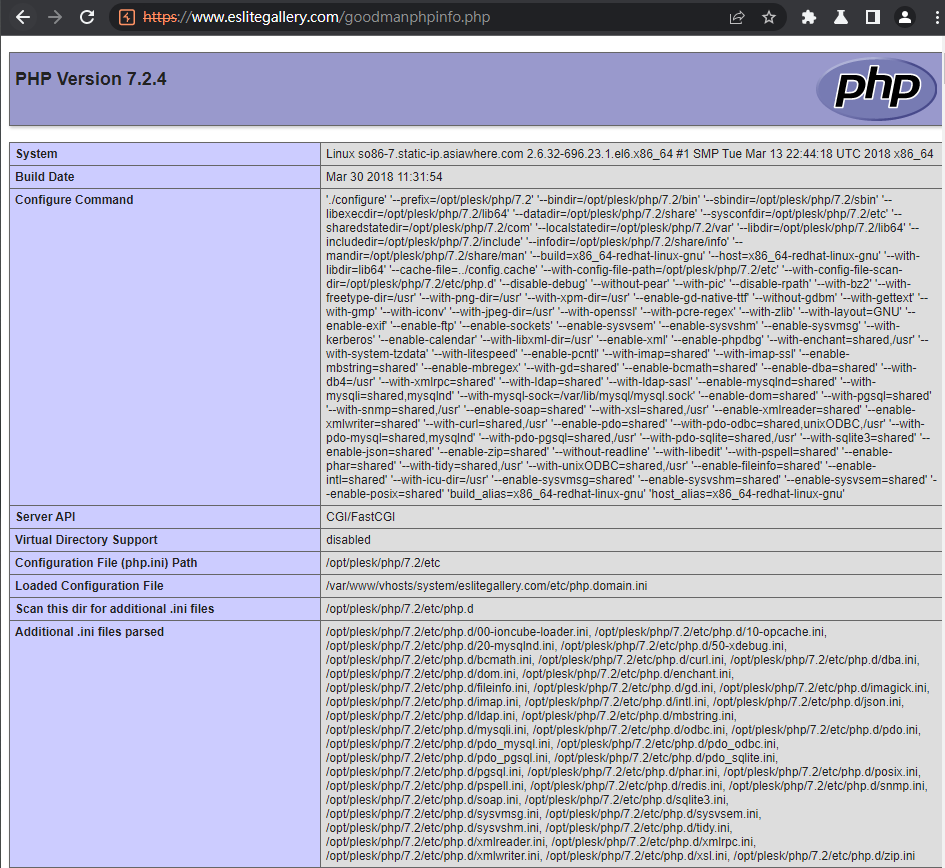This screenshot has height=868, width=945.
Task: Select the Additional .ini files parsed label
Action: (89, 631)
